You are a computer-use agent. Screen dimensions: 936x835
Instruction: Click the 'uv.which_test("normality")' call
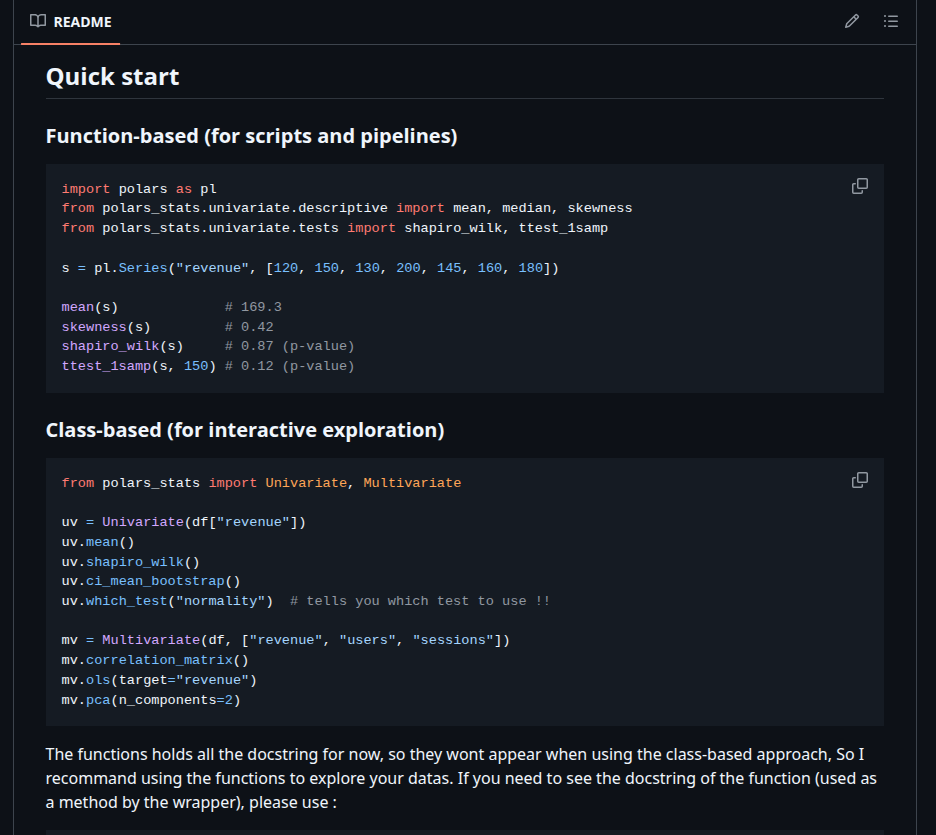(x=167, y=601)
